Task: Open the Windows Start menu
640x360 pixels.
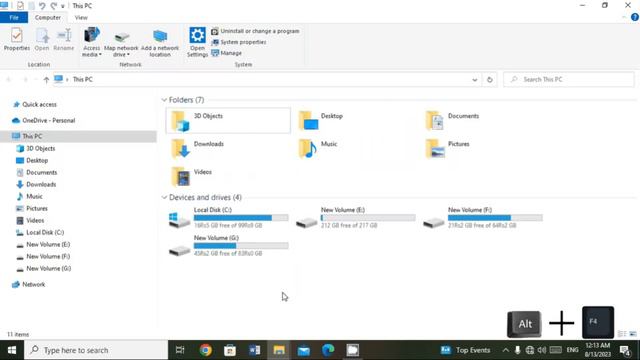Action: tap(12, 350)
